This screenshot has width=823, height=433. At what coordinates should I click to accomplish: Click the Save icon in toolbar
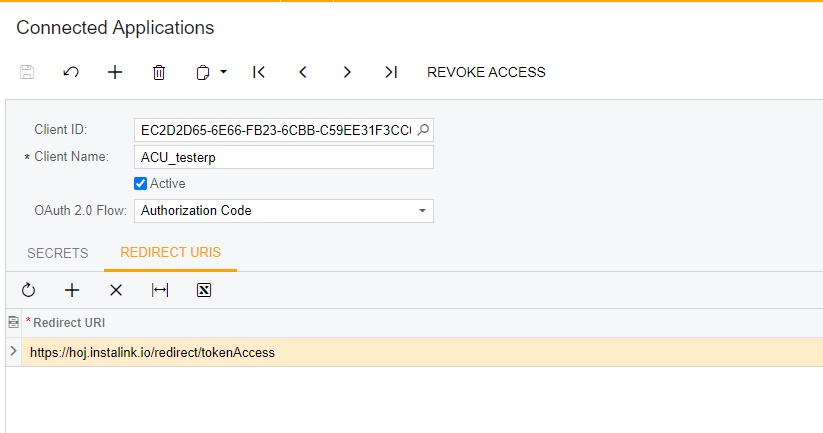[27, 72]
